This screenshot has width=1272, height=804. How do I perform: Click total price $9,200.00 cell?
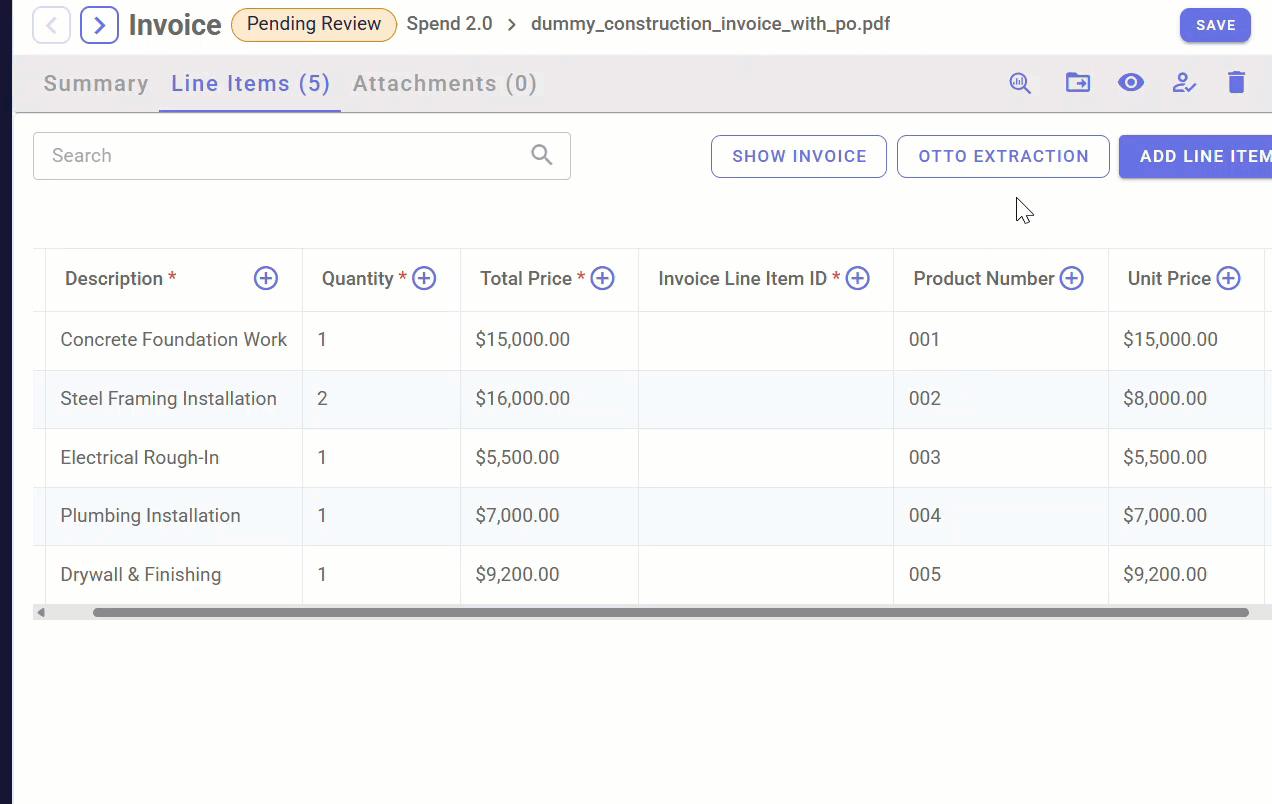549,575
